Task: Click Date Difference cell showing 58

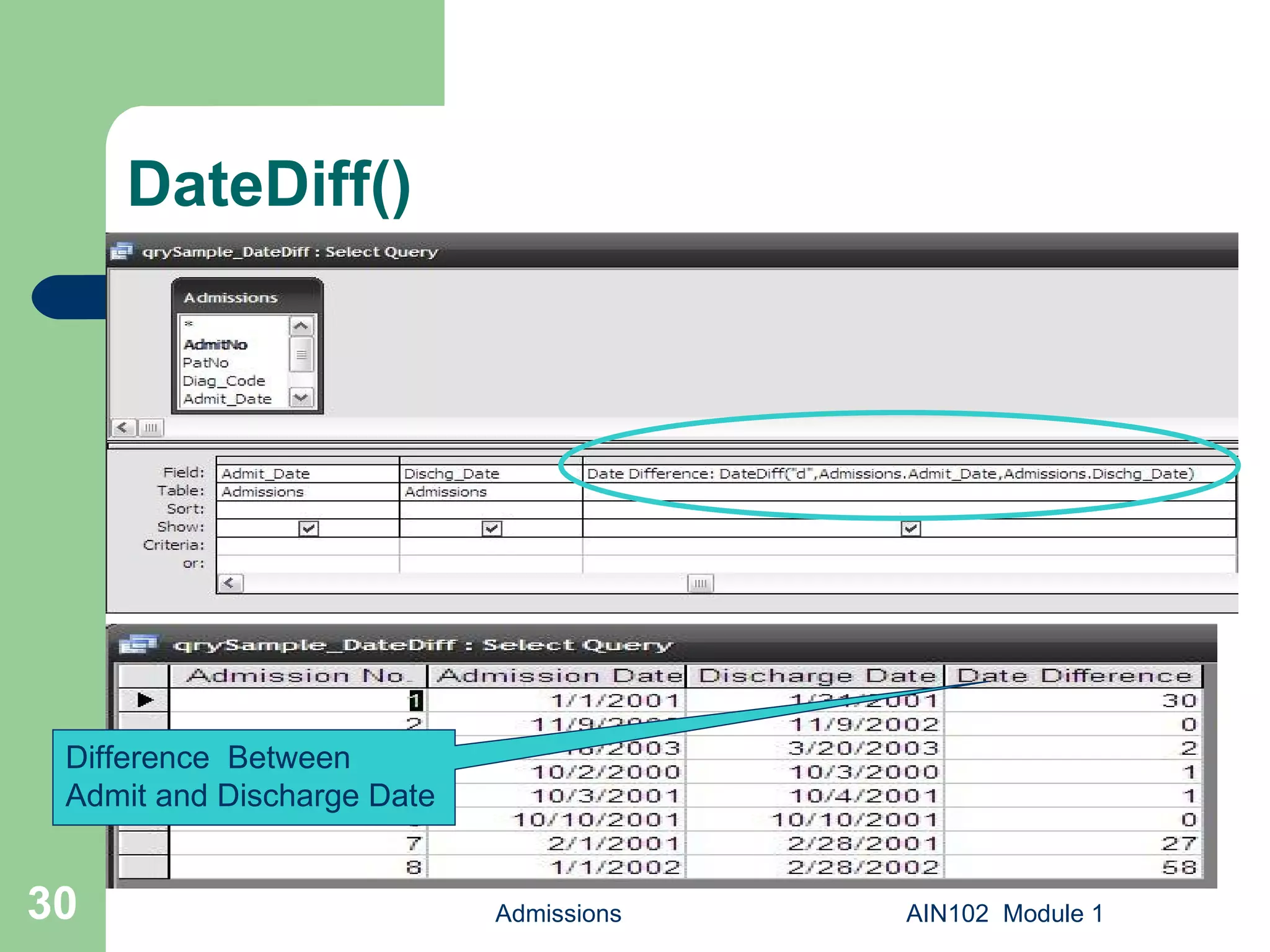Action: [x=1073, y=867]
